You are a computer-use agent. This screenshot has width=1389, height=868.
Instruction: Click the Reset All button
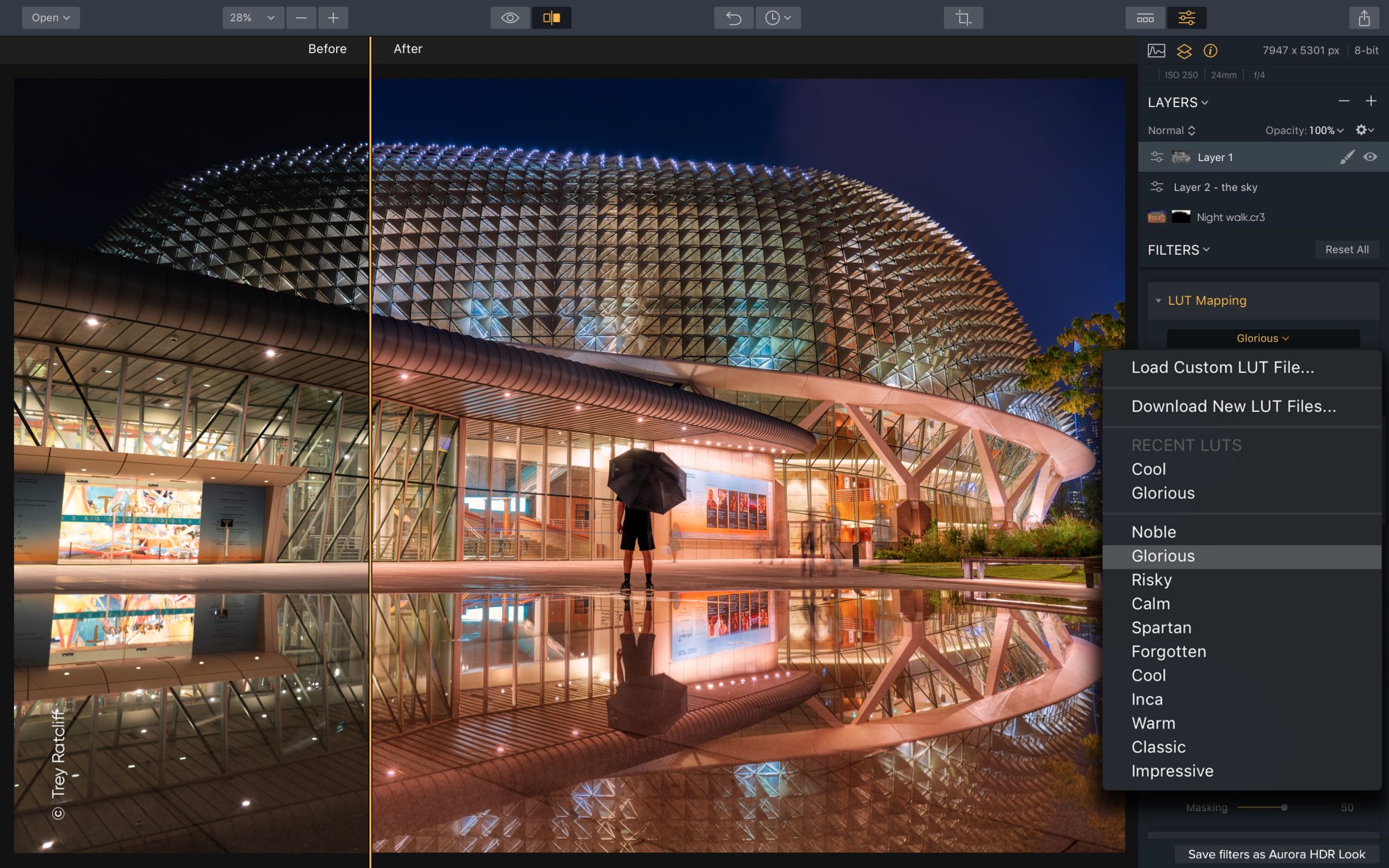tap(1347, 250)
